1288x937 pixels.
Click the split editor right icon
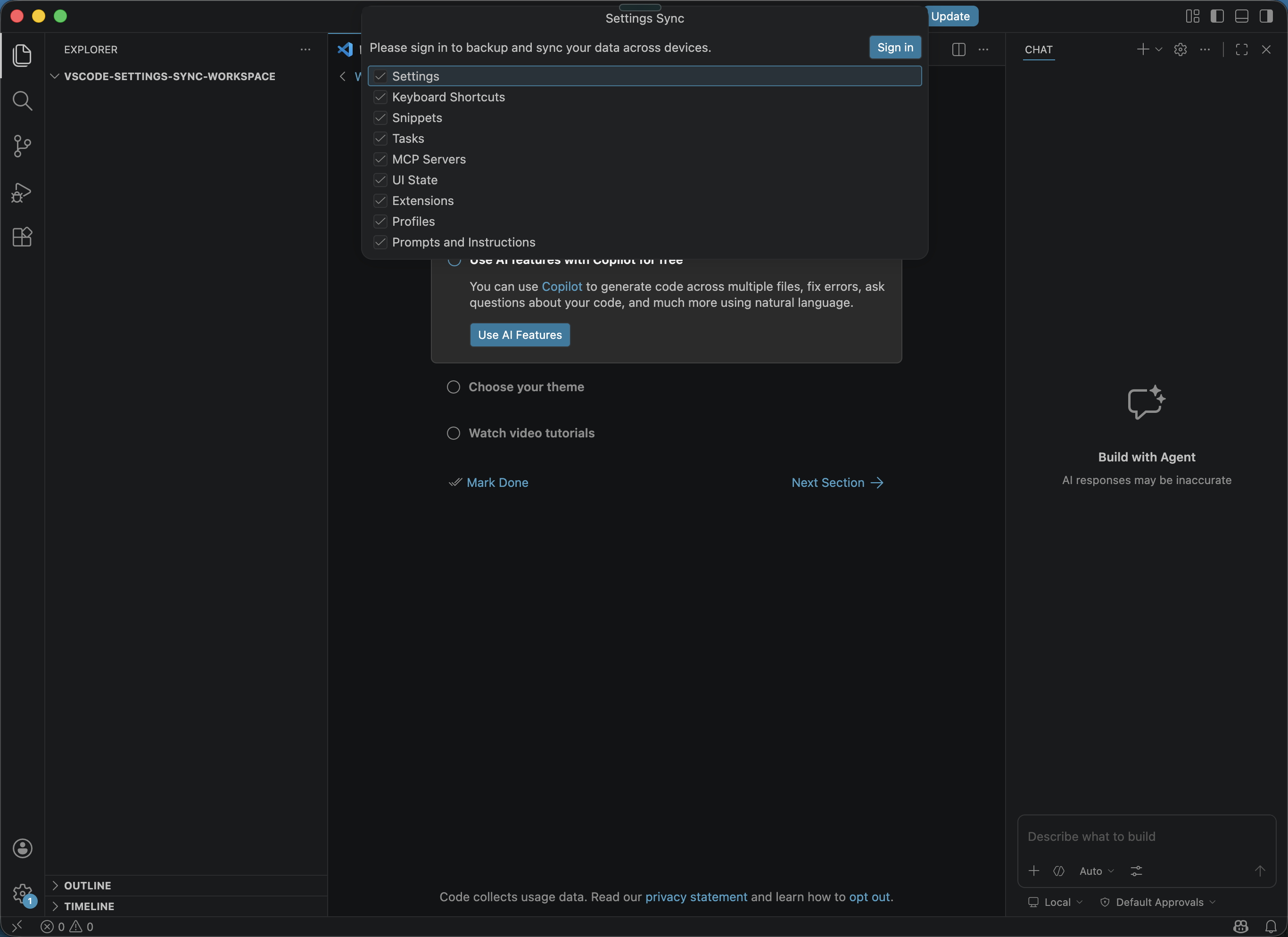[958, 49]
